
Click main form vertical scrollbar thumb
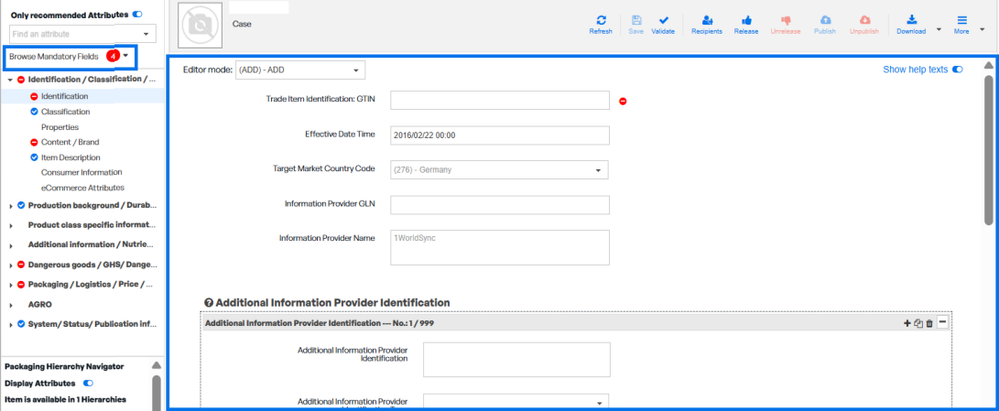[x=988, y=150]
